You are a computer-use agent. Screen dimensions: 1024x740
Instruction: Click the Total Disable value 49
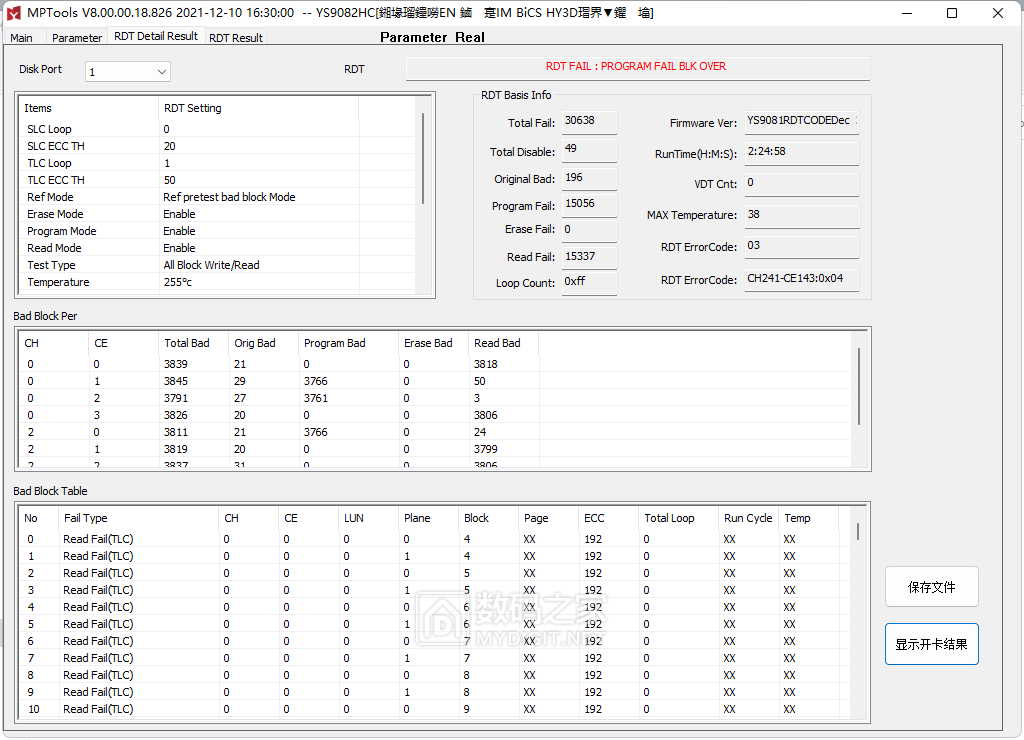[x=589, y=150]
